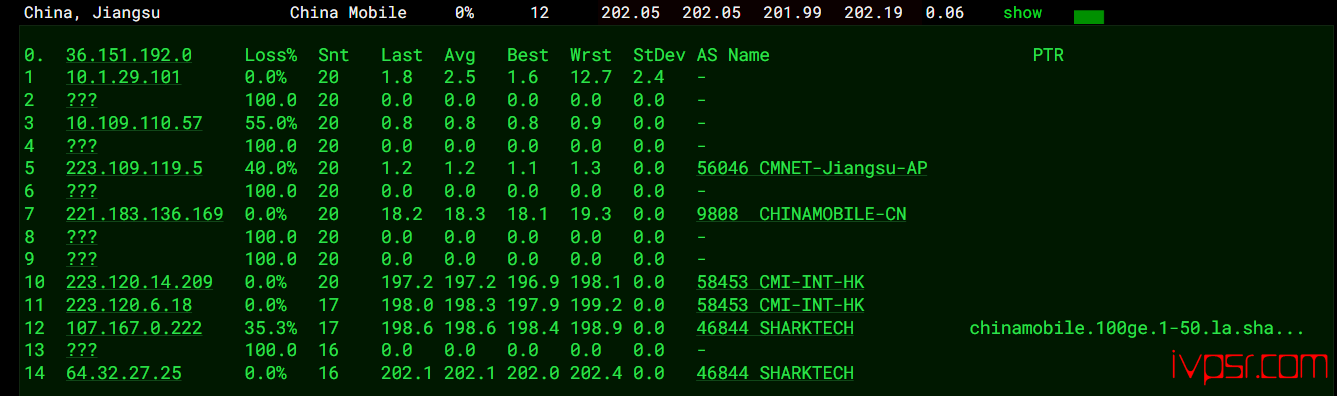Select worst latency 202.4 on hop 14
The height and width of the screenshot is (396, 1337).
(596, 373)
